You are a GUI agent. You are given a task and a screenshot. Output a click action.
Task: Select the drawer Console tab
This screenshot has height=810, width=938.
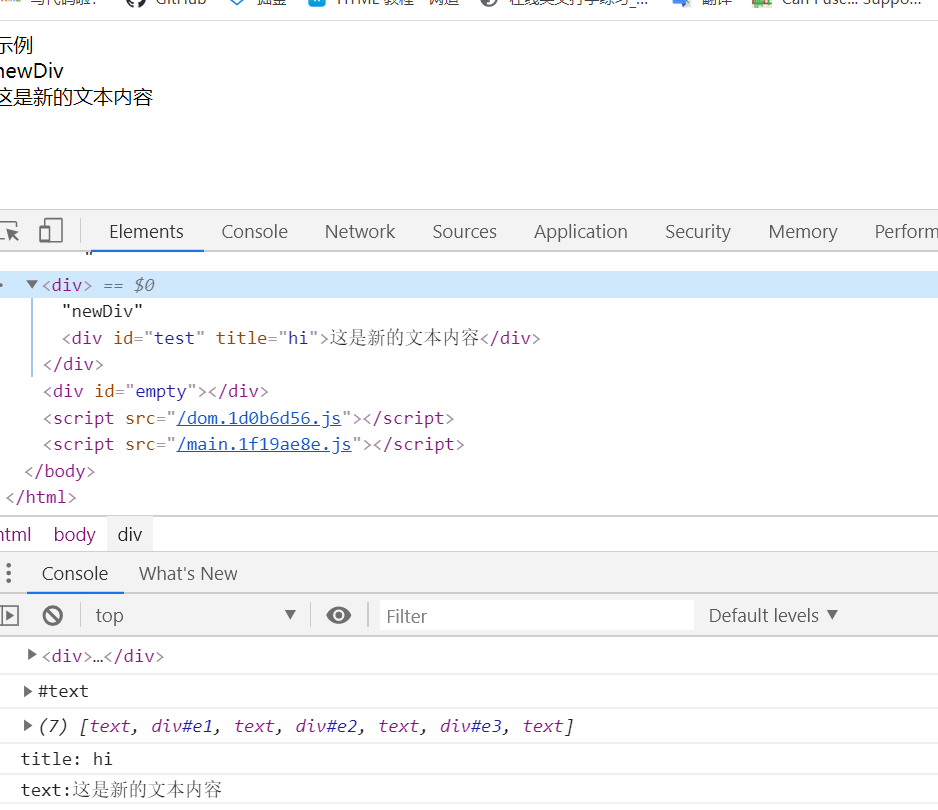coord(75,574)
